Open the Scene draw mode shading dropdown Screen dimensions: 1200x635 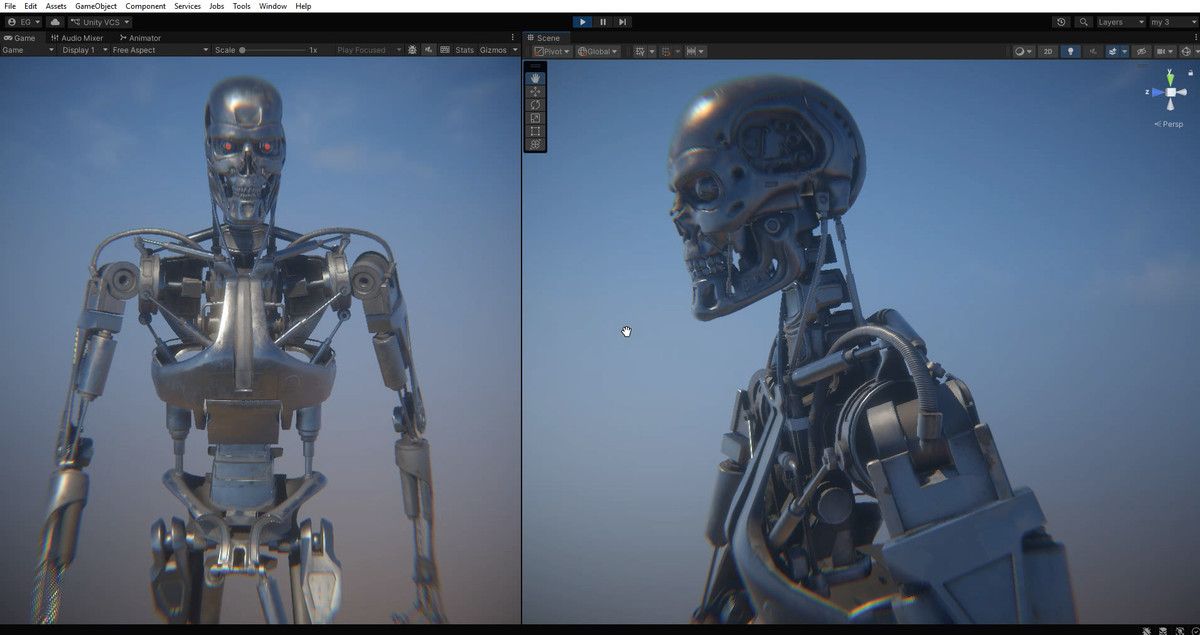[1022, 51]
